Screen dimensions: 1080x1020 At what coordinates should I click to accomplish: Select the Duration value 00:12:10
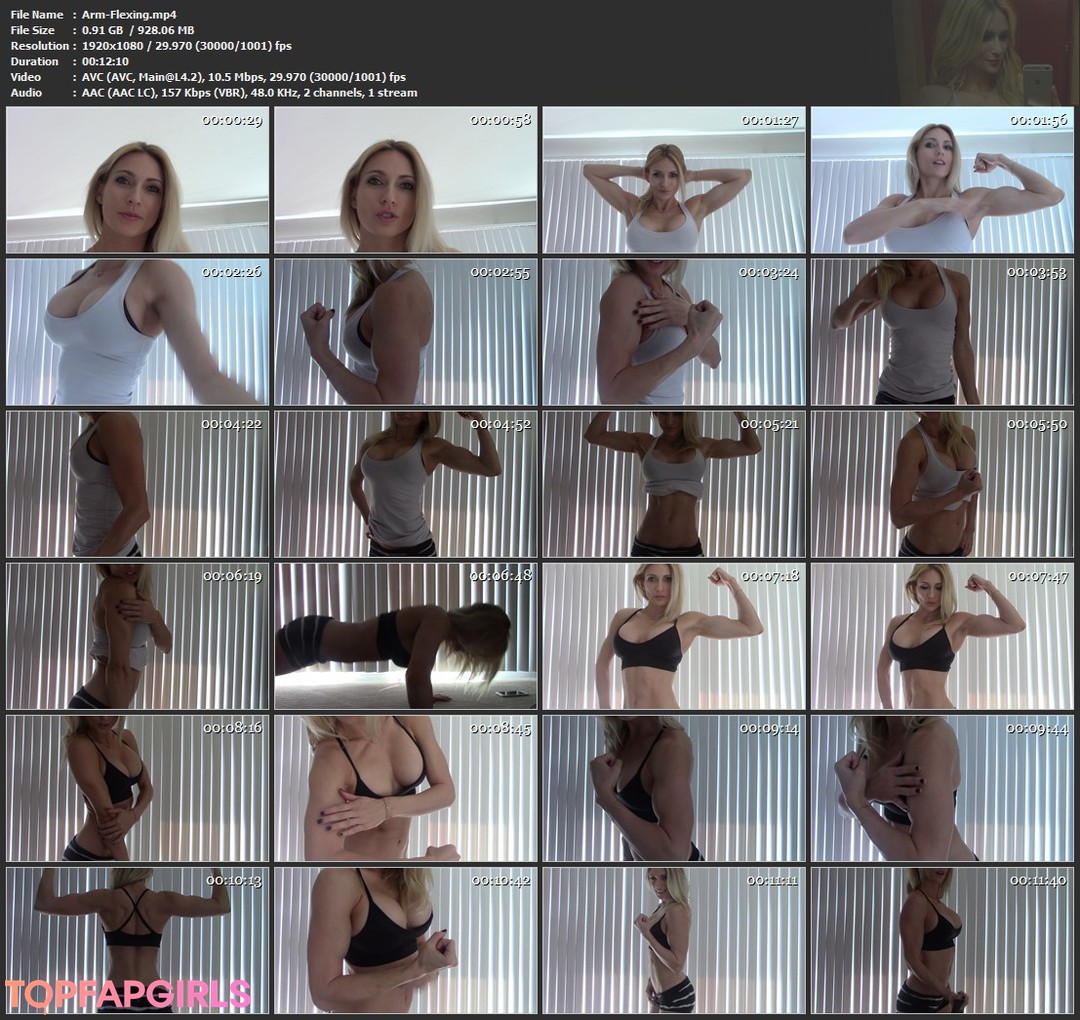click(106, 61)
